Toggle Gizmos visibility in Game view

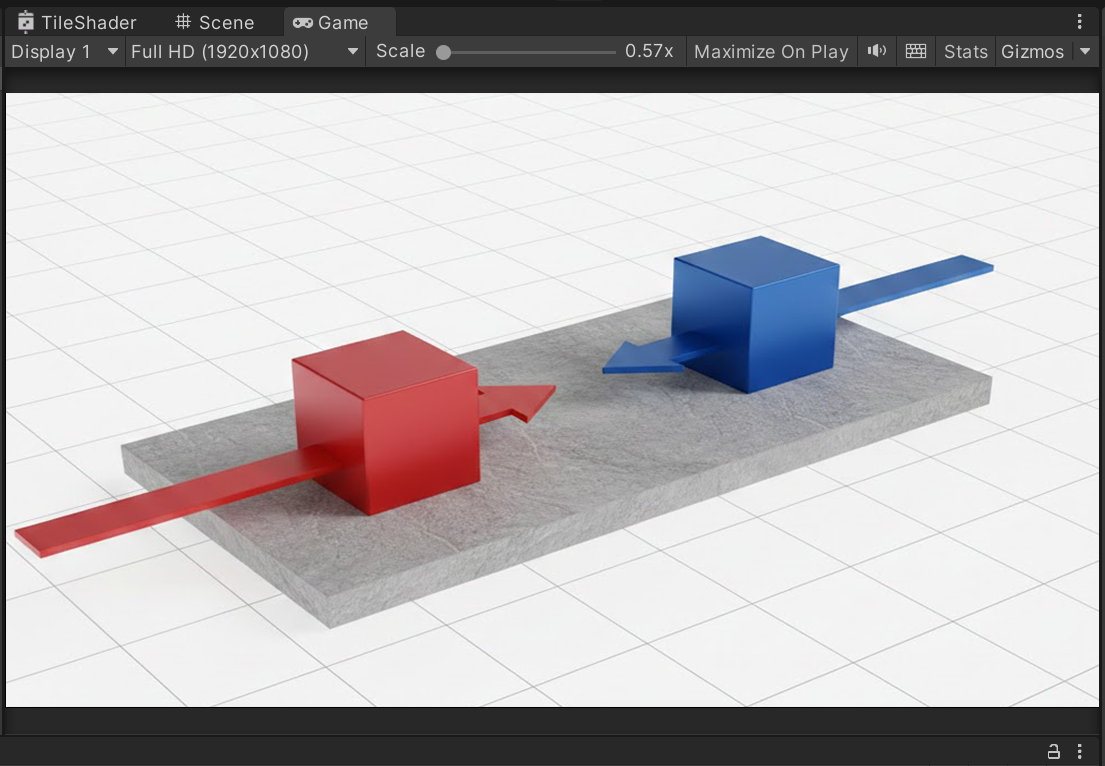[1032, 51]
